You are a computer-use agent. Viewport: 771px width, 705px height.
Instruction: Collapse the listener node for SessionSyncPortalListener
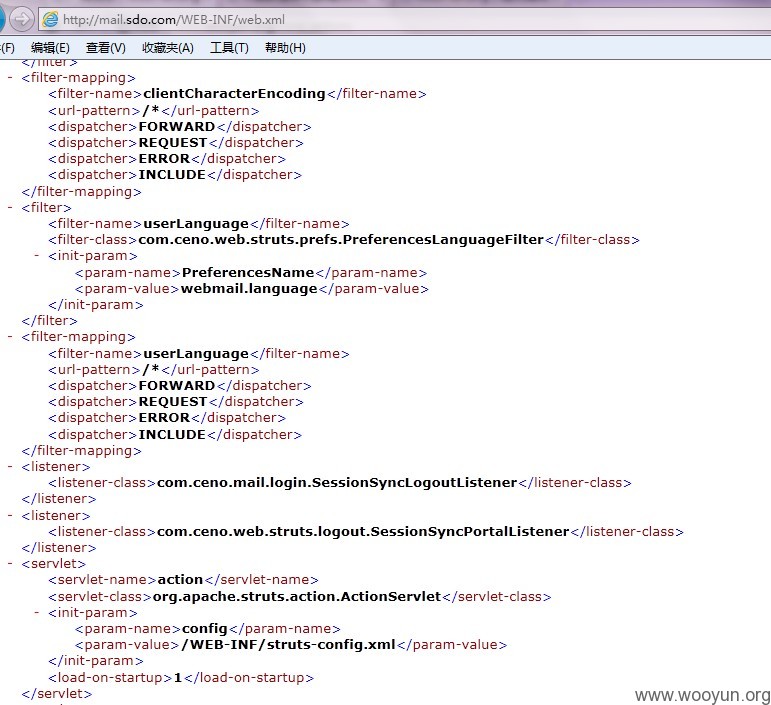click(x=10, y=515)
